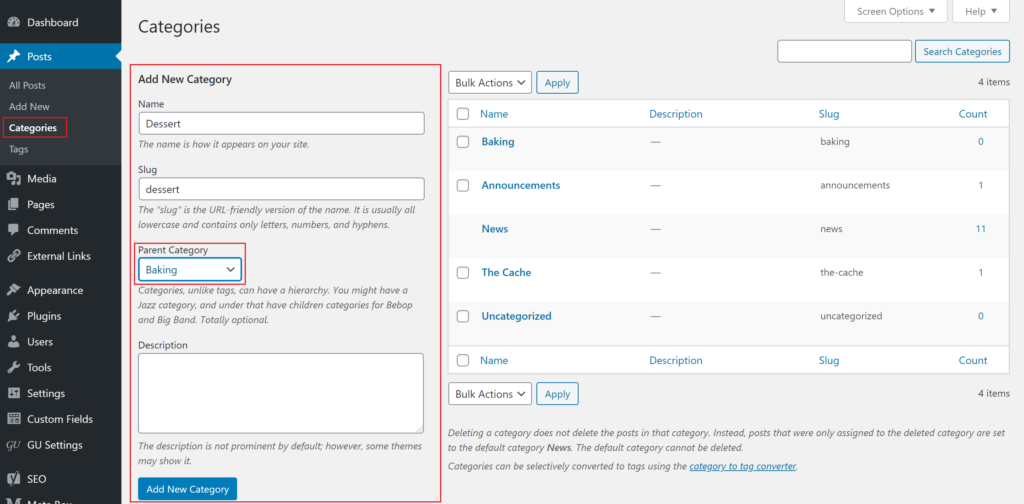Image resolution: width=1024 pixels, height=504 pixels.
Task: Tick the select-all checkbox in table footer
Action: tap(463, 360)
